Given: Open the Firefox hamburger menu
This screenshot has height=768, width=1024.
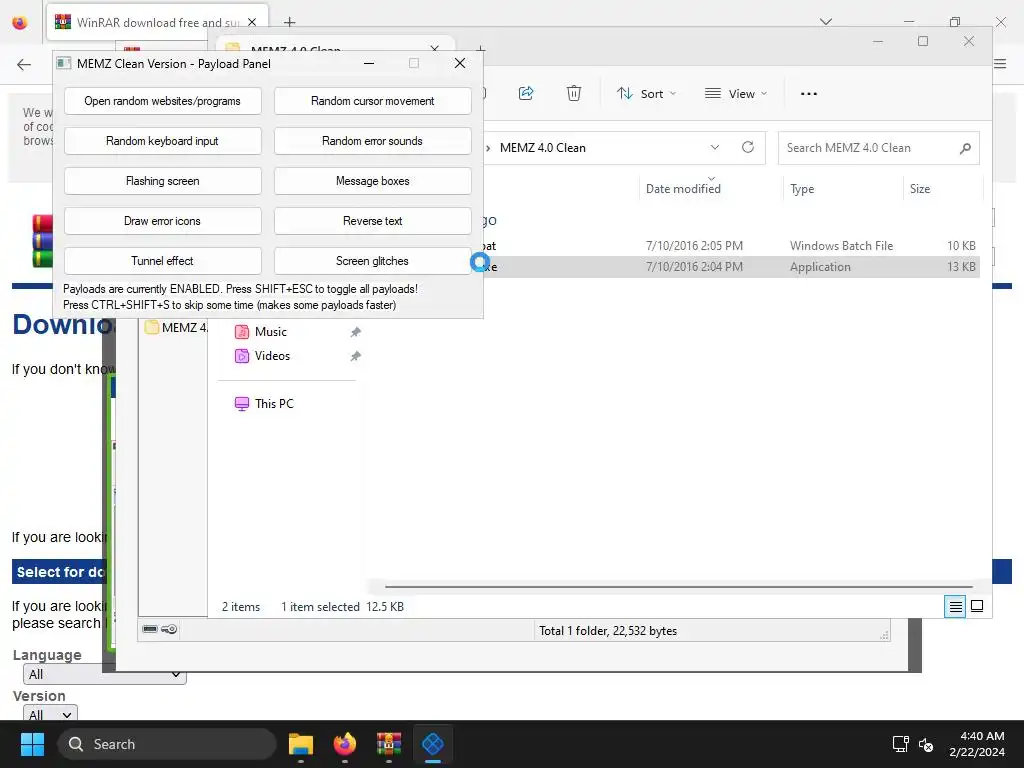Looking at the screenshot, I should pos(1000,63).
